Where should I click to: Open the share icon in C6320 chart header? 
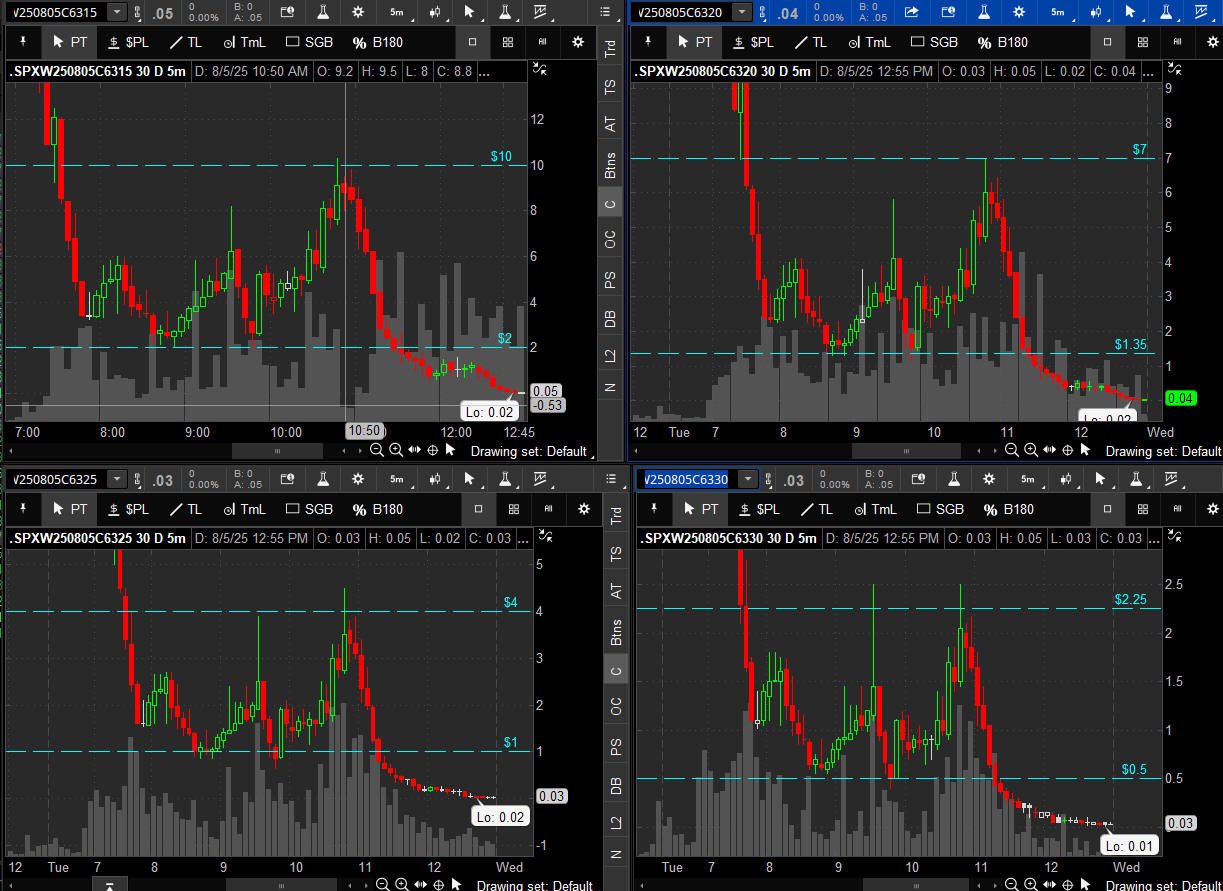(911, 12)
